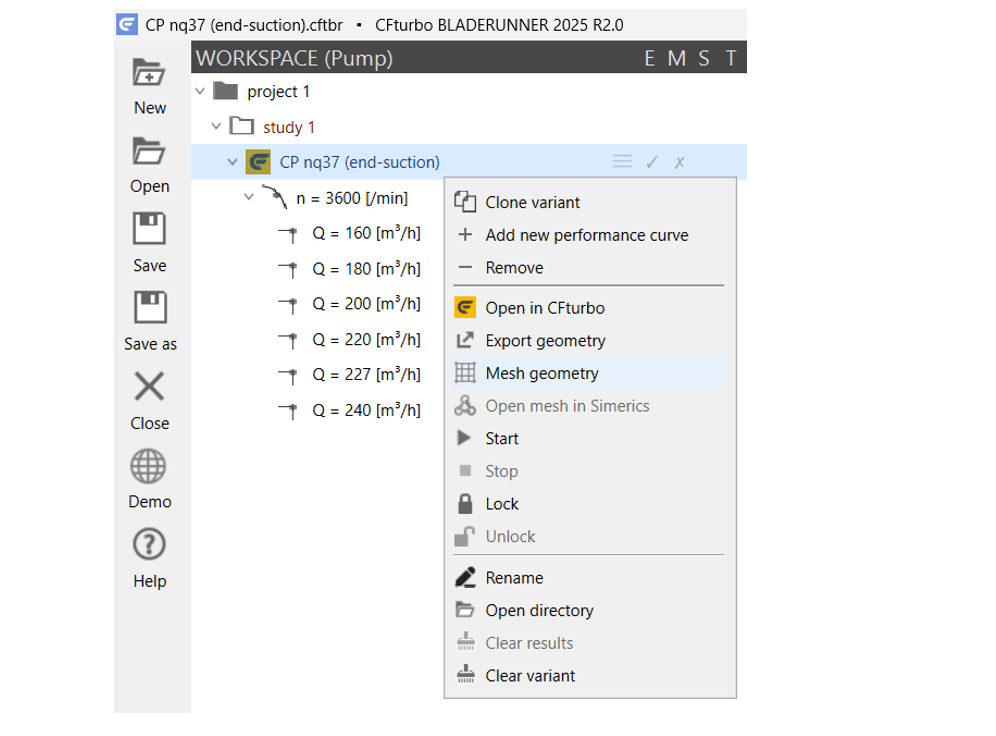Click the New project icon in sidebar
Image resolution: width=996 pixels, height=736 pixels.
tap(149, 72)
